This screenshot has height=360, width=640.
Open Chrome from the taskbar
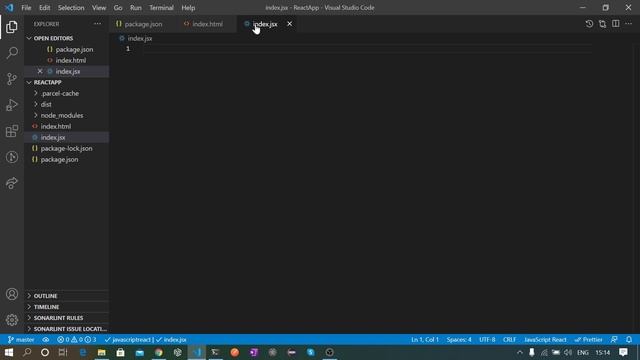click(x=159, y=352)
